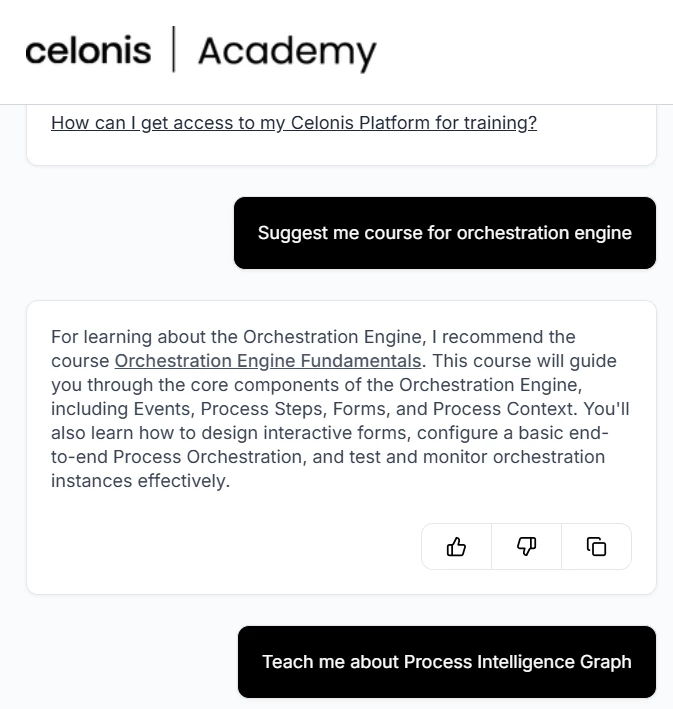Click empty space left of the "Suggest me course" bubble
673x709 pixels.
click(120, 233)
